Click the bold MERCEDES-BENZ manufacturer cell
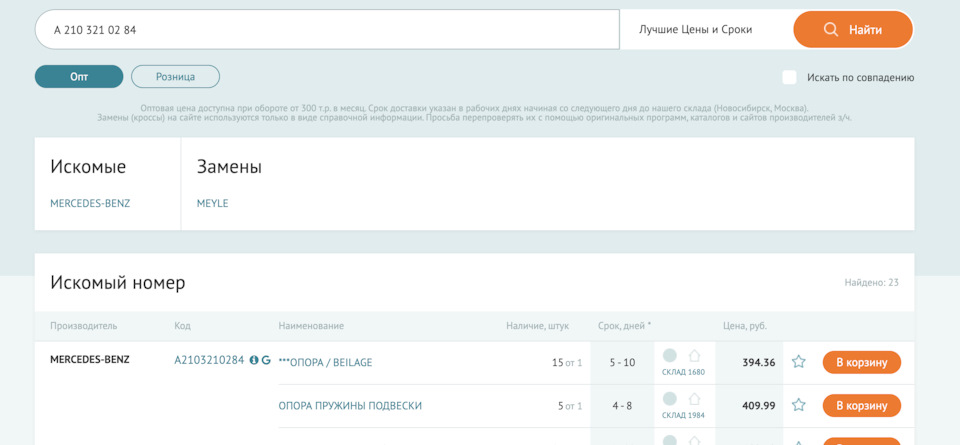This screenshot has height=445, width=960. point(90,360)
